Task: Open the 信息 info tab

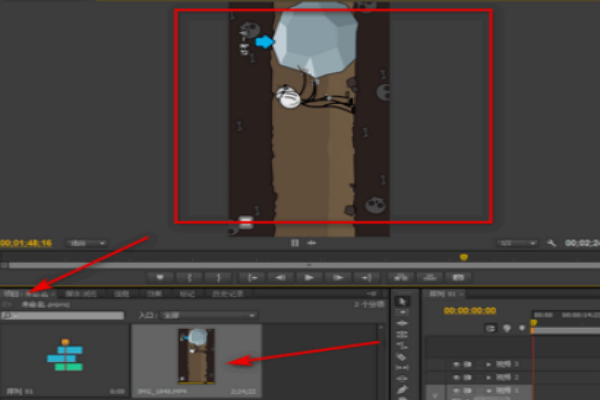Action: click(122, 294)
